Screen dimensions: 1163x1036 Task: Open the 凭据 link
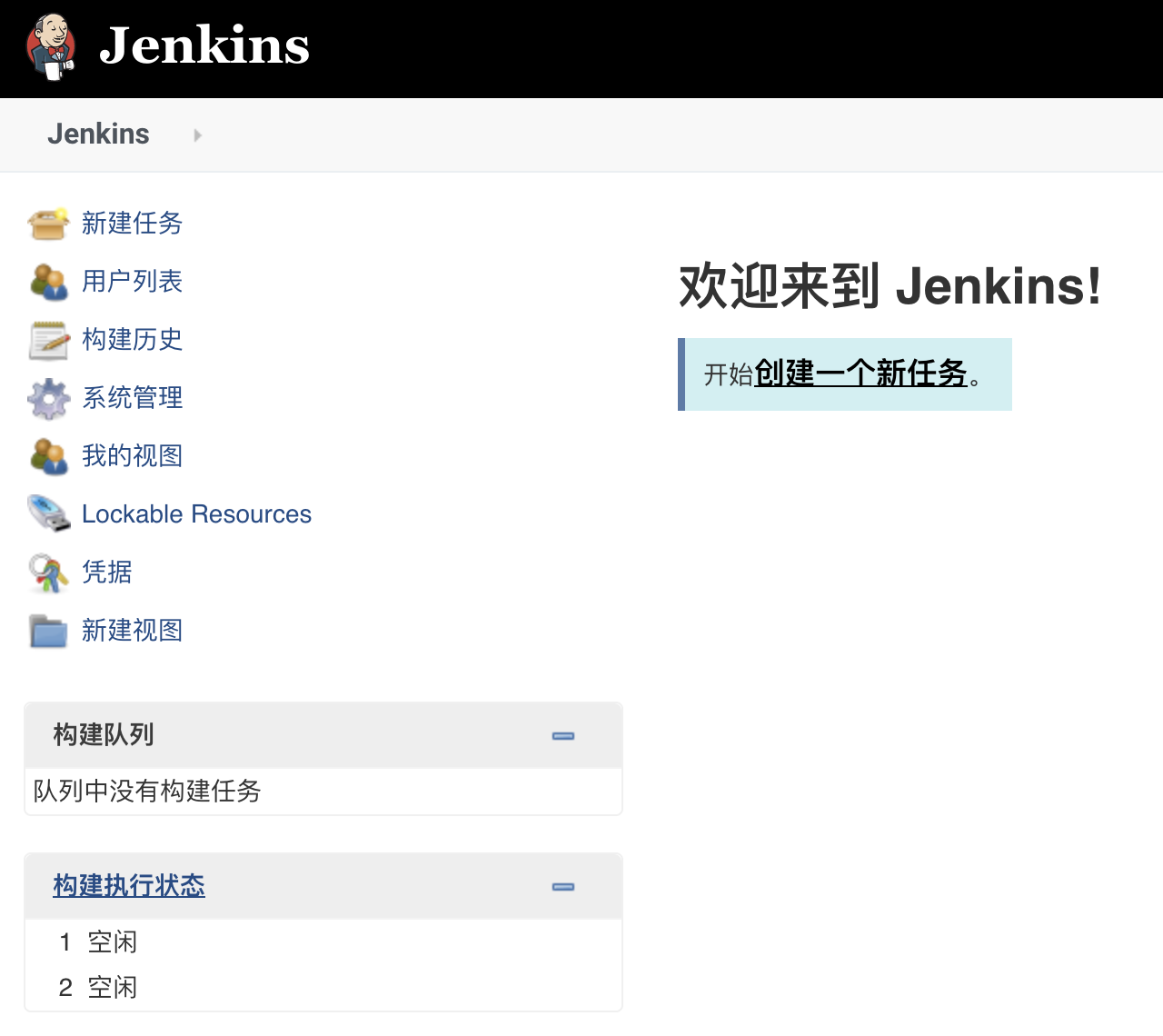(107, 572)
